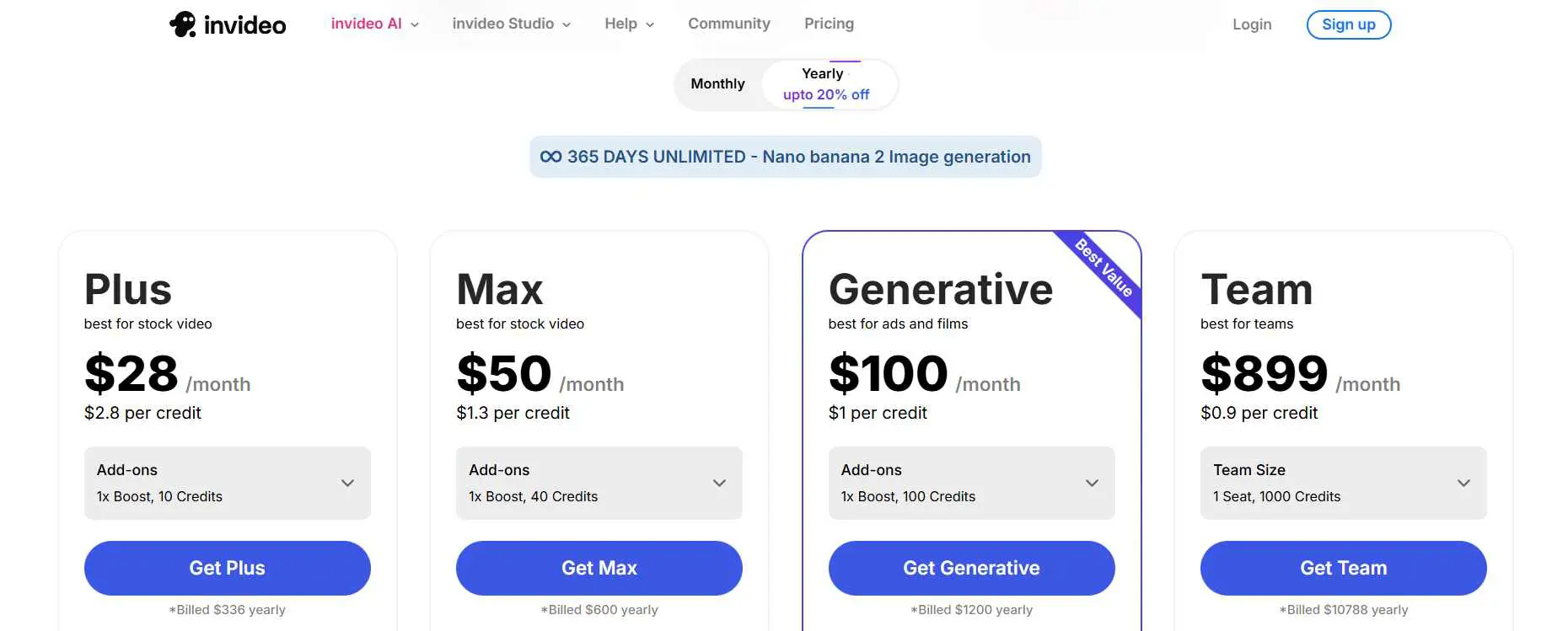This screenshot has width=1568, height=631.
Task: Click the Login link
Action: click(x=1252, y=24)
